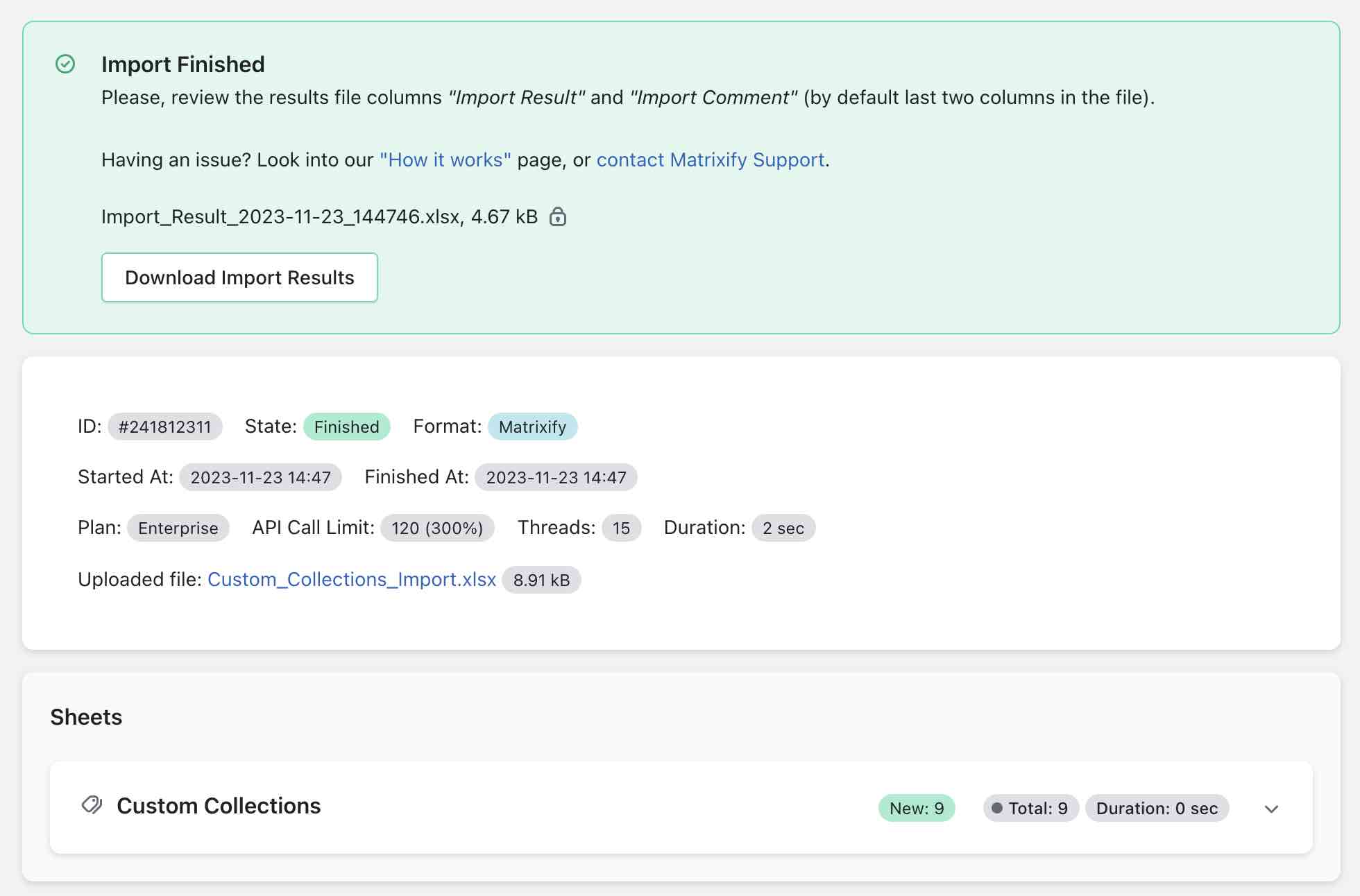
Task: Click the gray dot in Total badge
Action: click(997, 808)
